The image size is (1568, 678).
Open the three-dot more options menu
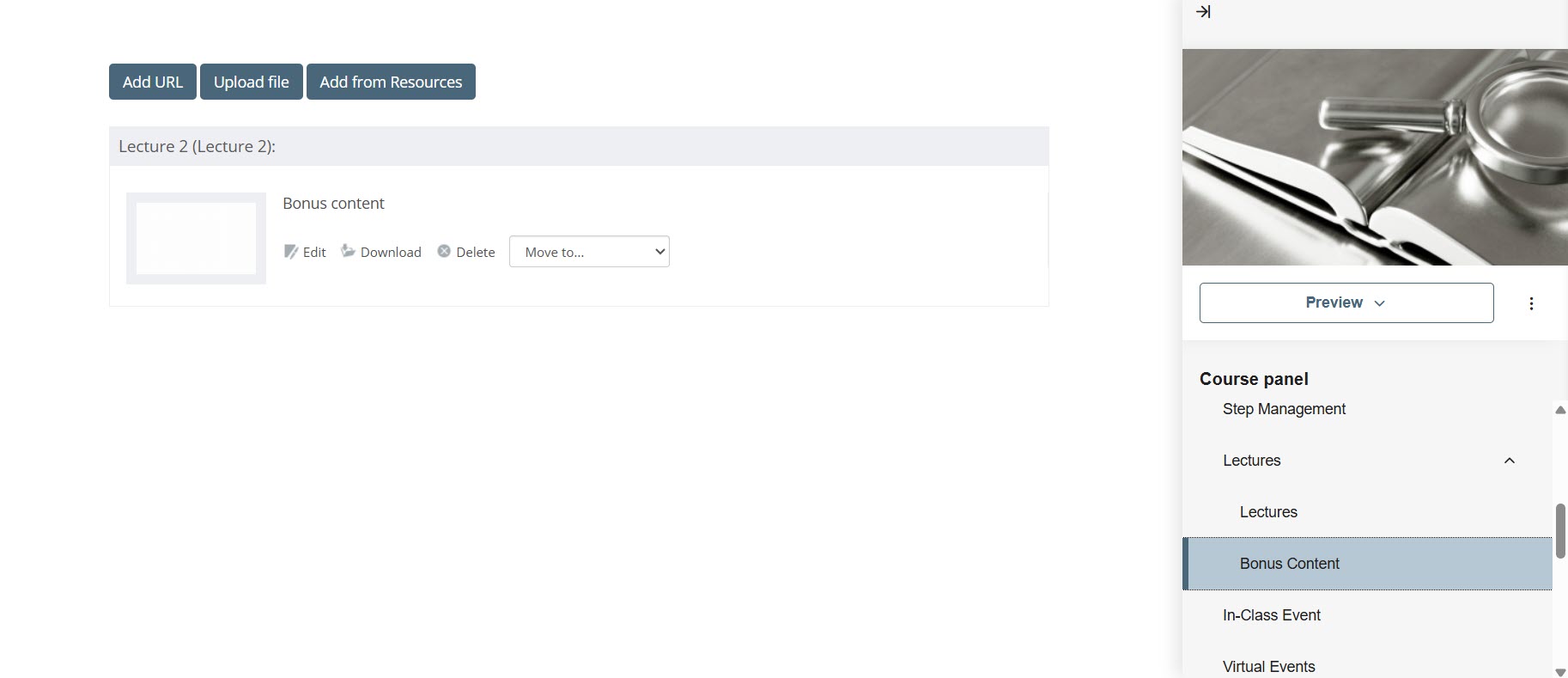(1531, 303)
